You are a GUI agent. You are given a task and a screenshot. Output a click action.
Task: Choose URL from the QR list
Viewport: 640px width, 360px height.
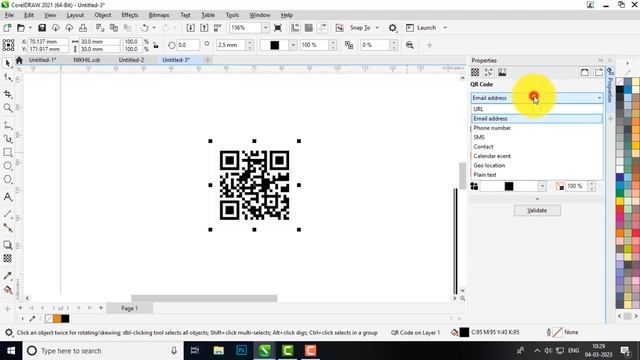[537, 109]
